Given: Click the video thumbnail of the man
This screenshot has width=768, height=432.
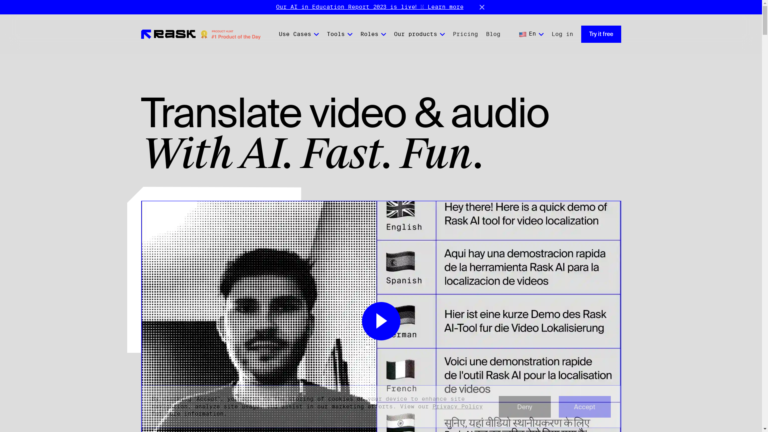Looking at the screenshot, I should [259, 316].
